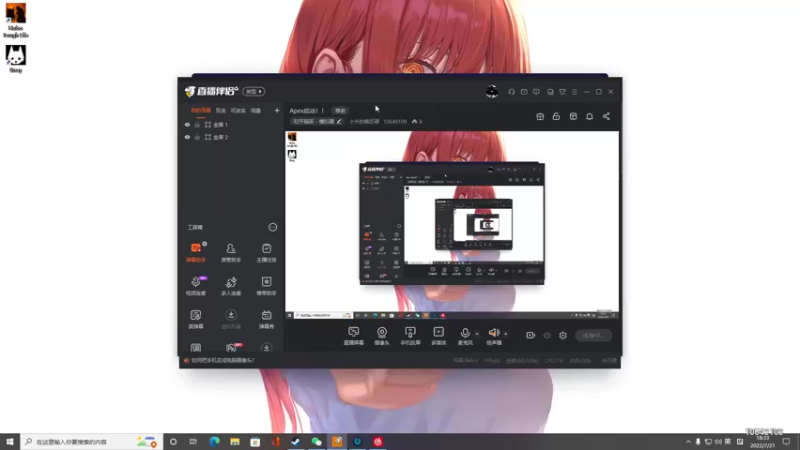Show hidden system tray icons

(x=688, y=441)
